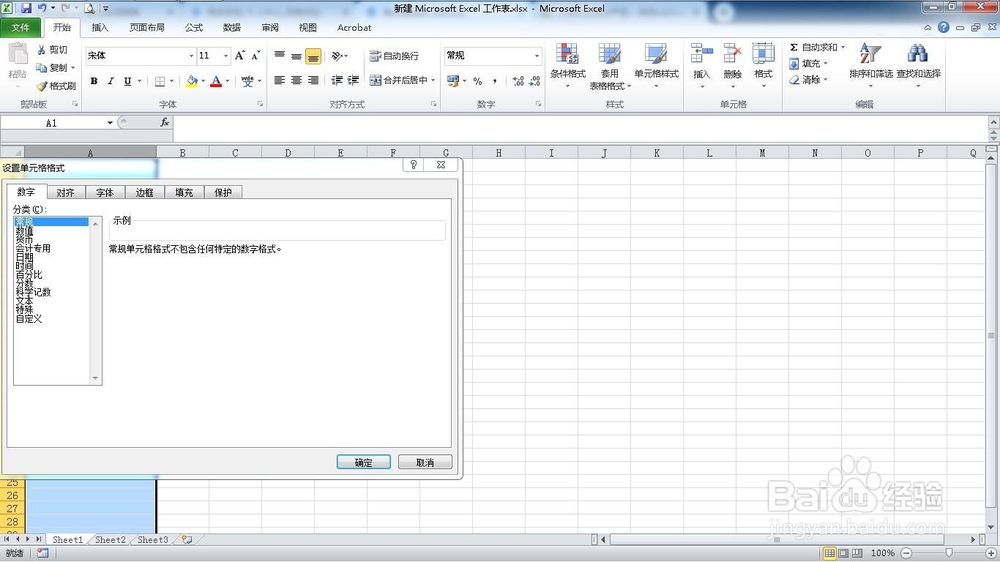Open Sheet2 worksheet tab

point(110,540)
